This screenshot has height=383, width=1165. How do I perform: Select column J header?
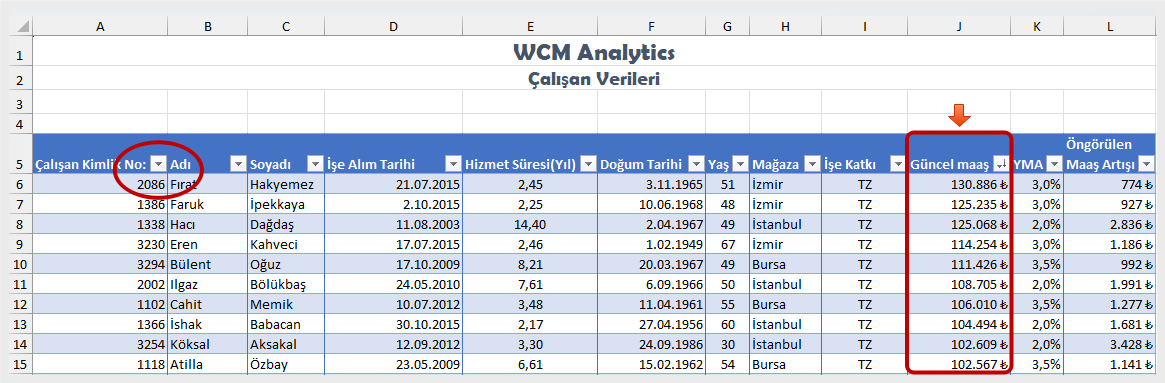[x=959, y=26]
